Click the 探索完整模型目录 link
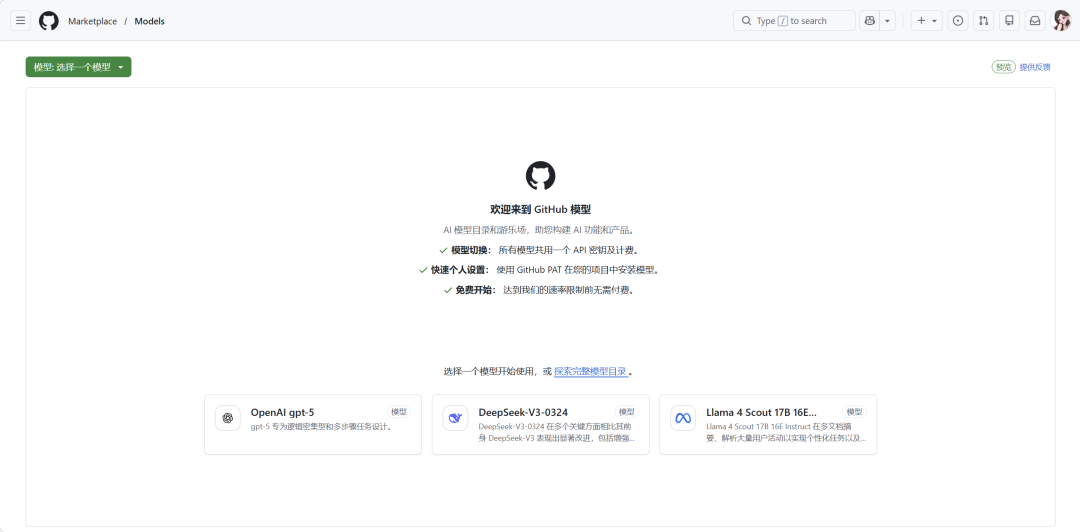Viewport: 1080px width, 532px height. tap(591, 371)
